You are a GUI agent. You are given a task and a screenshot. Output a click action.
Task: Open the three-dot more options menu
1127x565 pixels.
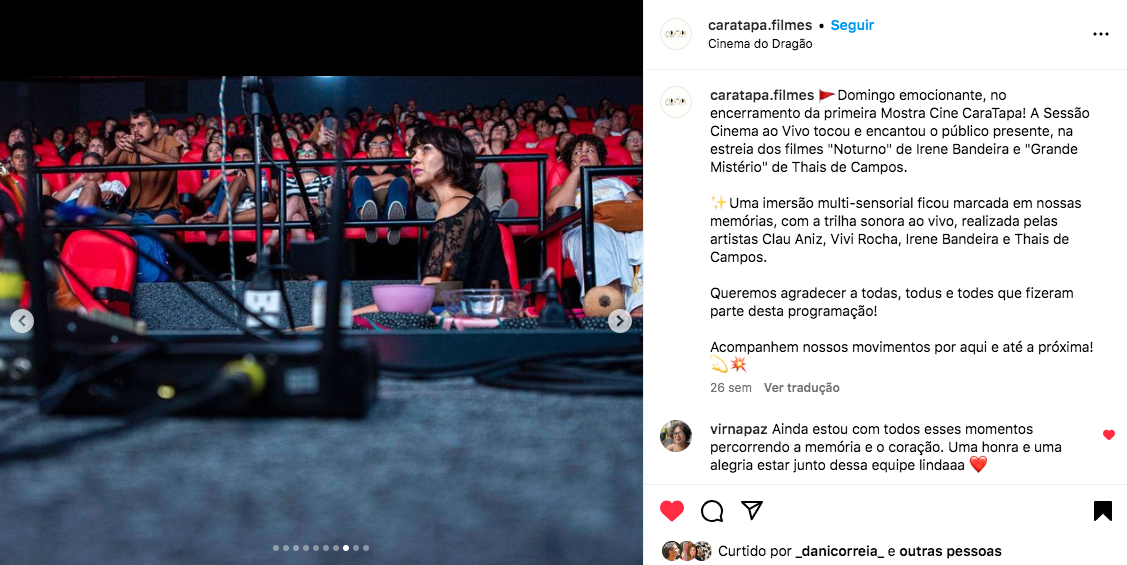point(1100,34)
